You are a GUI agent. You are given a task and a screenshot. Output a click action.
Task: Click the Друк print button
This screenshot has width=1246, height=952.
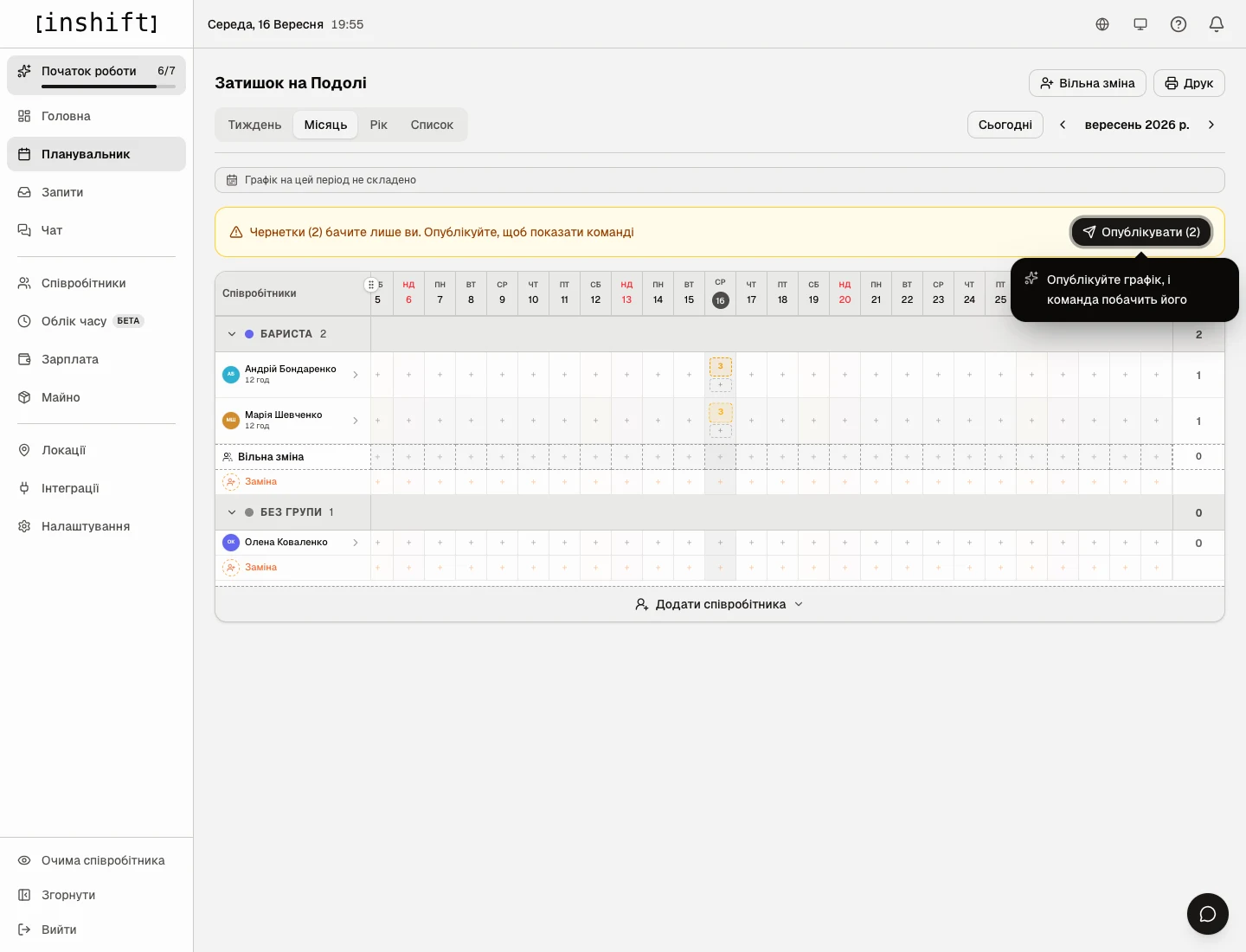[x=1189, y=83]
